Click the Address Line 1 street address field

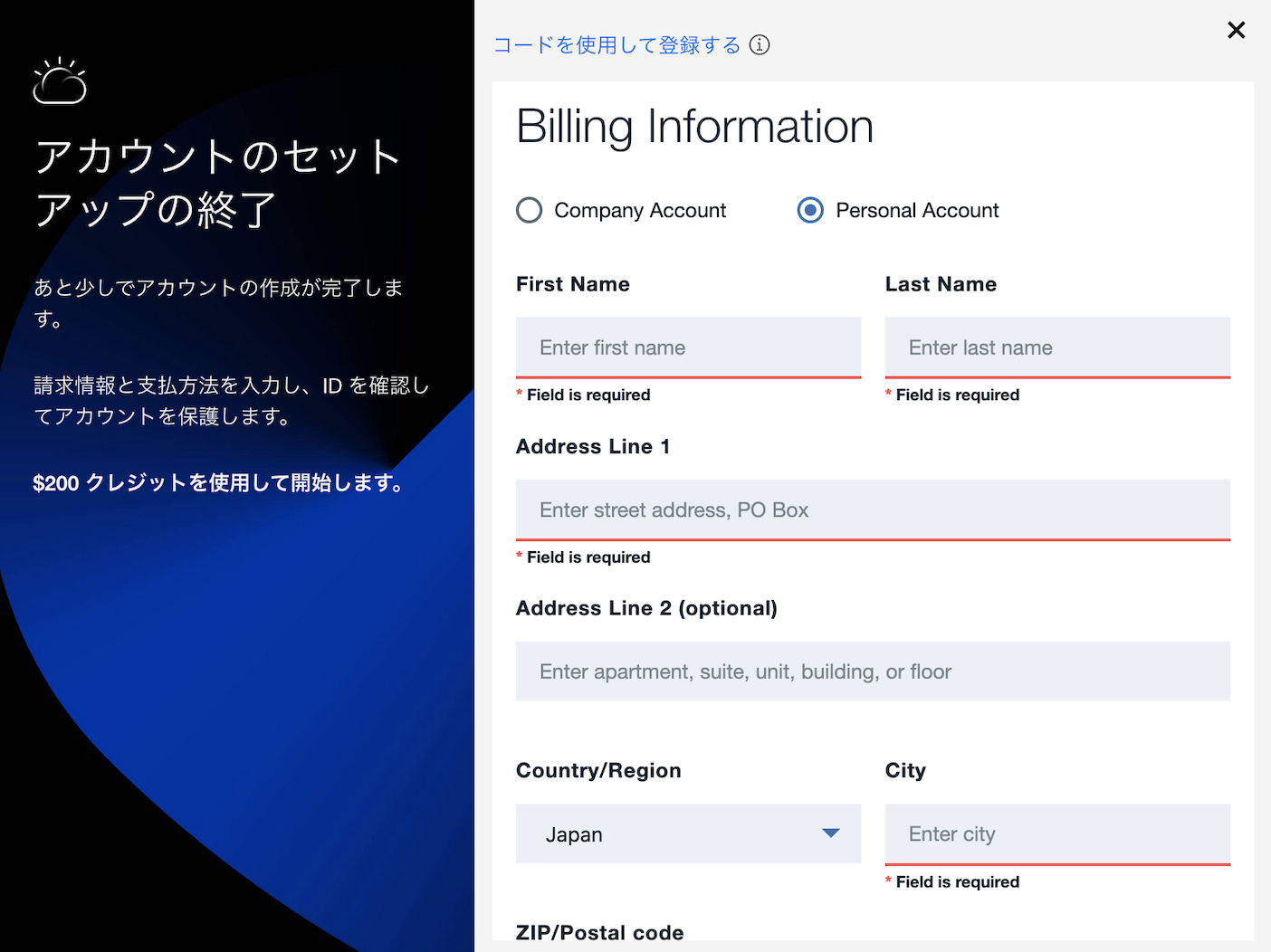pyautogui.click(x=872, y=509)
